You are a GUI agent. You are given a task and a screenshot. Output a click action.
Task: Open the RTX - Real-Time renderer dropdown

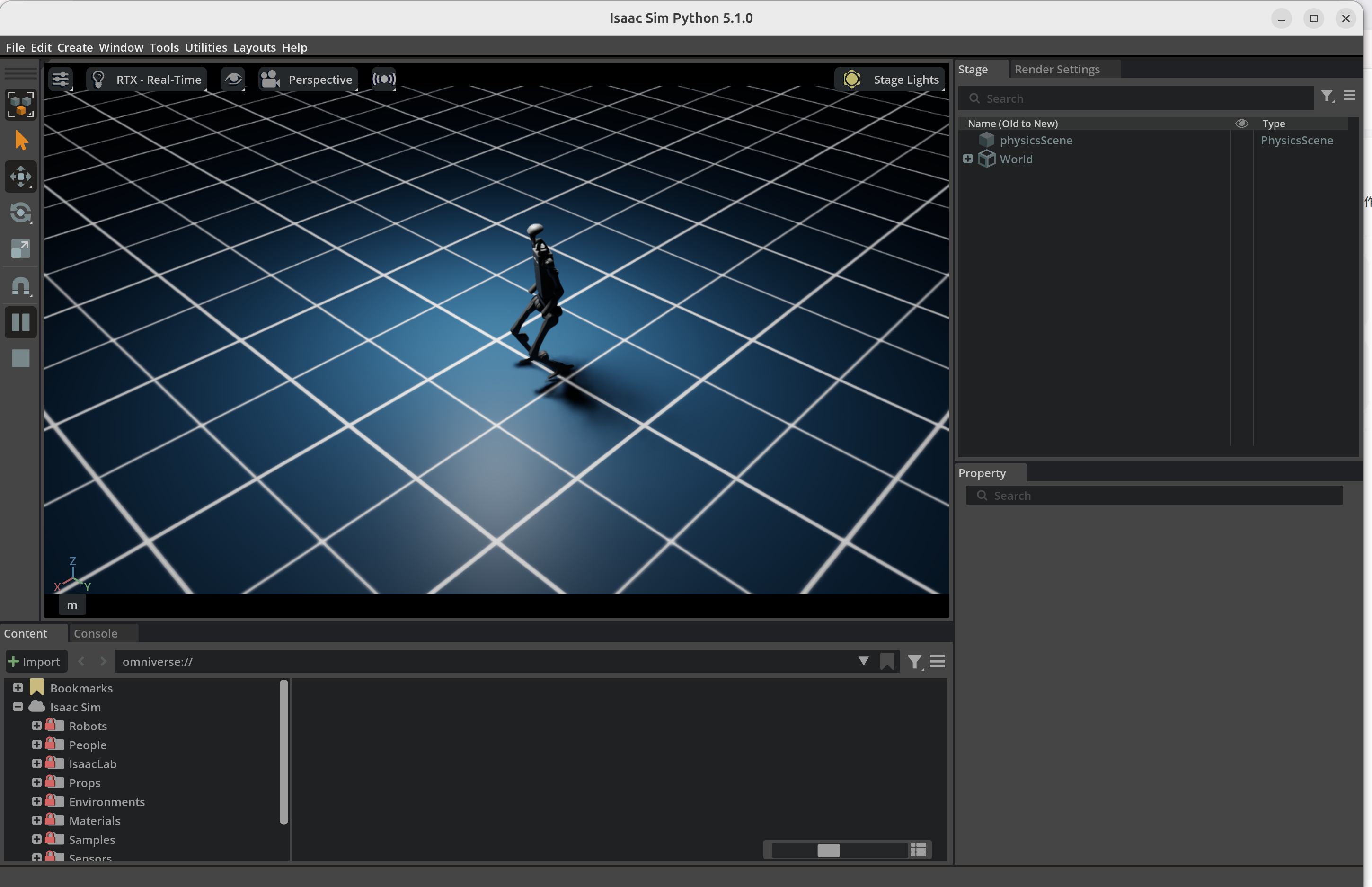pyautogui.click(x=146, y=79)
